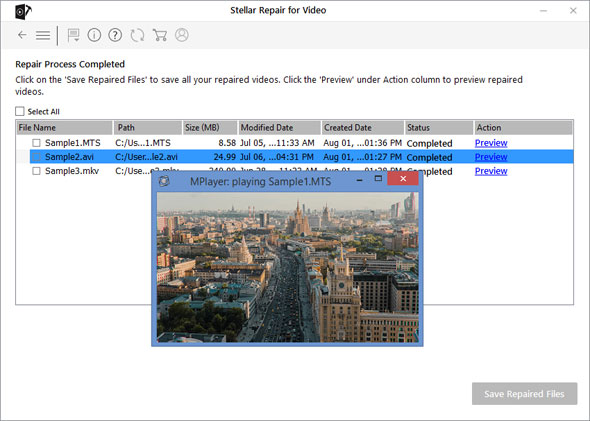Open the flag language dropdown icon
Image resolution: width=590 pixels, height=421 pixels.
[x=73, y=35]
